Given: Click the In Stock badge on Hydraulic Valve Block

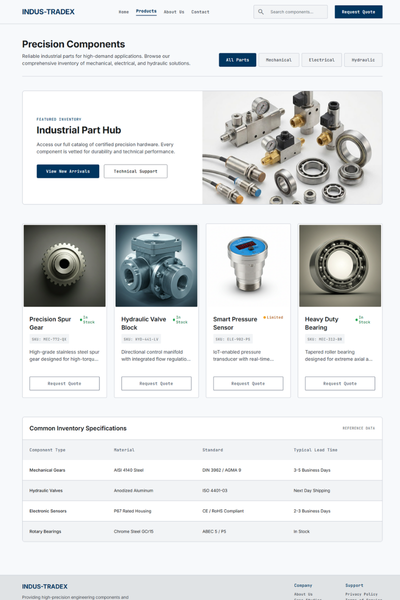Looking at the screenshot, I should pos(180,320).
